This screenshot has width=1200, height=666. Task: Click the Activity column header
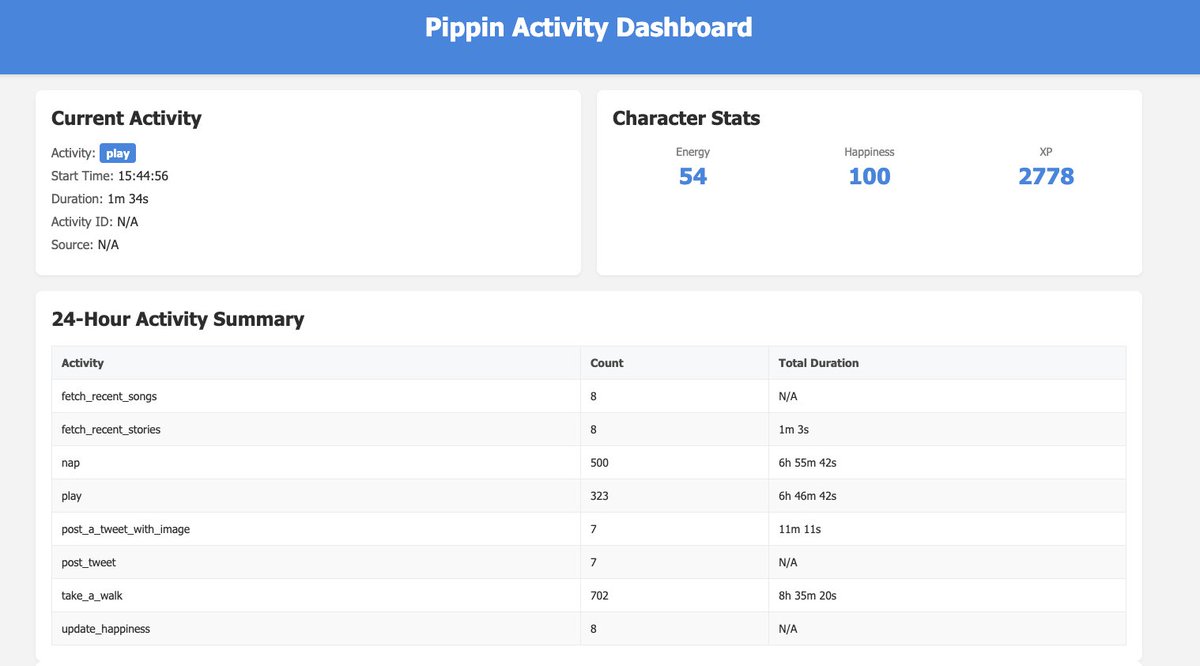click(83, 362)
